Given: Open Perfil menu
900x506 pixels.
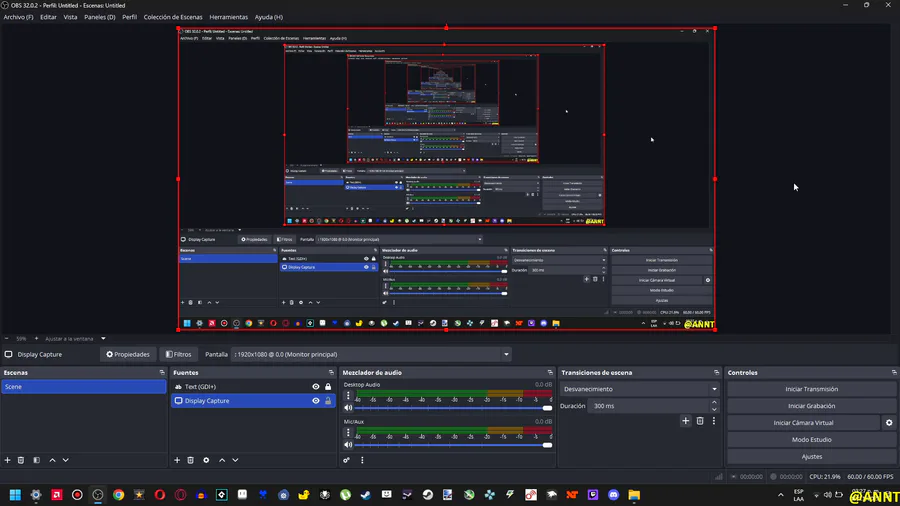Looking at the screenshot, I should [x=130, y=17].
